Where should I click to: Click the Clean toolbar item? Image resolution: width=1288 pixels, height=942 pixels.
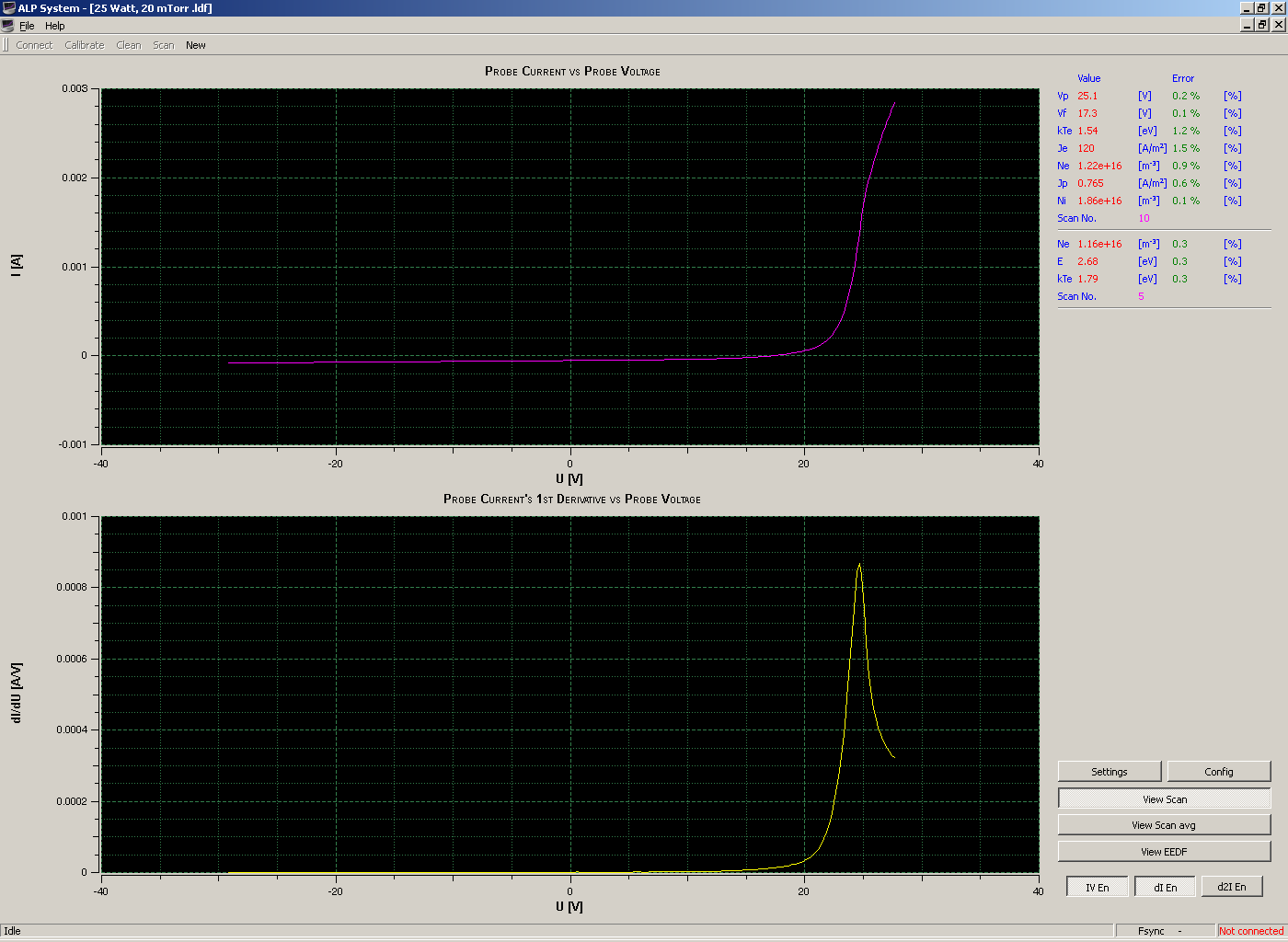(x=129, y=45)
